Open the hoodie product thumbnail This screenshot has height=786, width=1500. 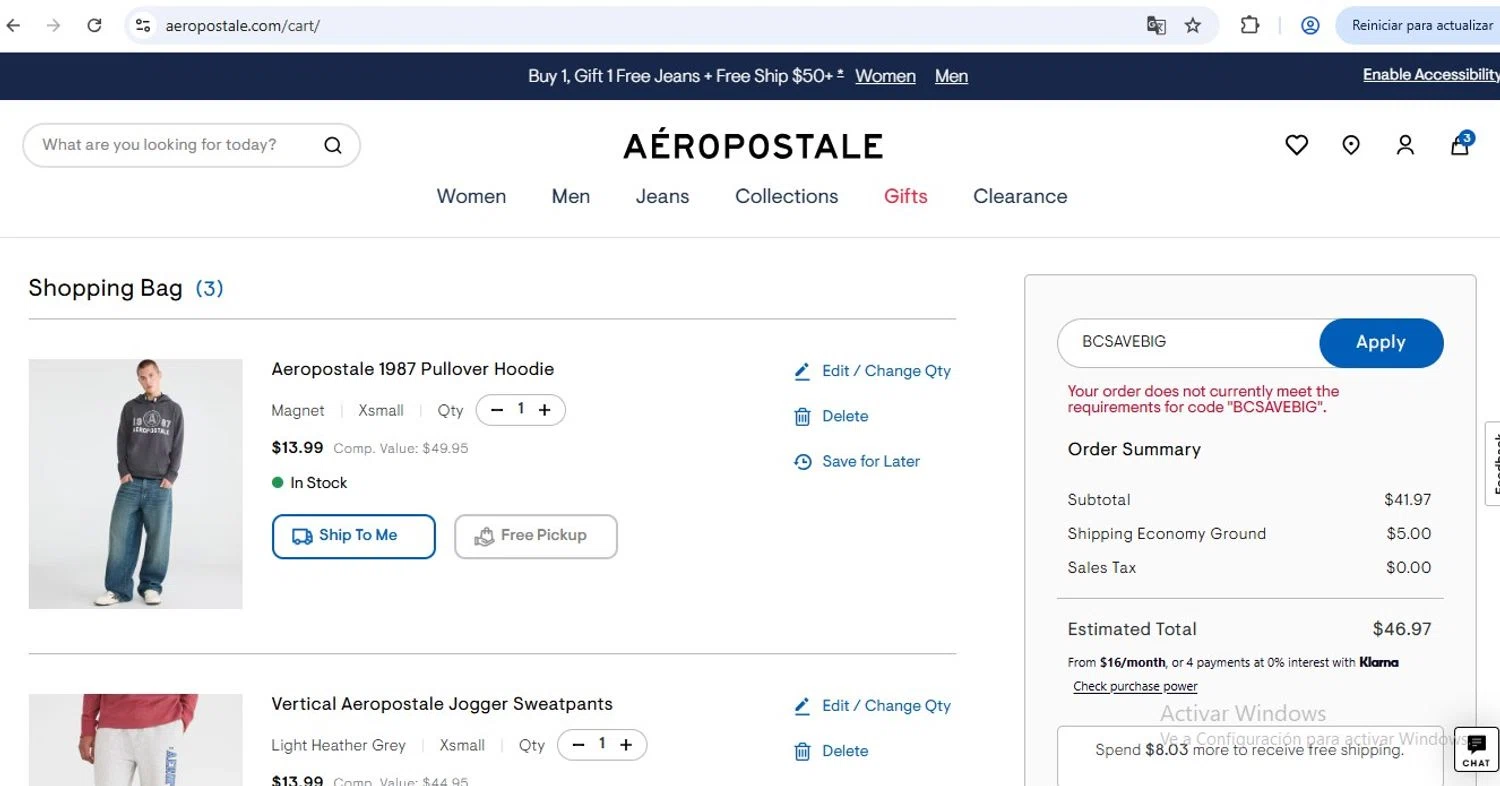[136, 484]
